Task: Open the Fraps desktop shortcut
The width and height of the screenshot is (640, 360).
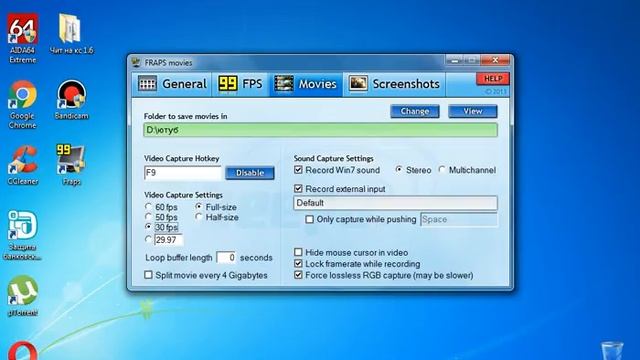Action: (71, 164)
